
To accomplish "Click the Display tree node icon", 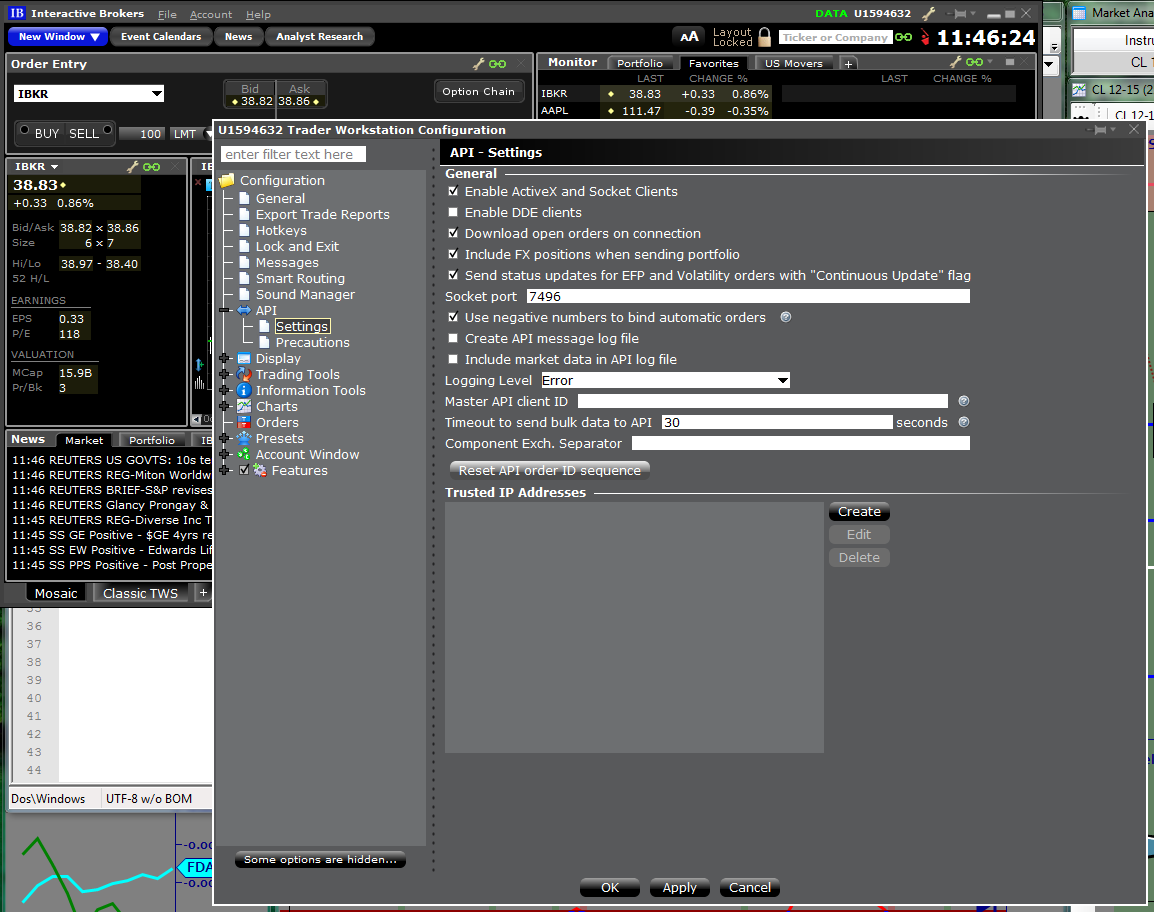I will (x=244, y=358).
